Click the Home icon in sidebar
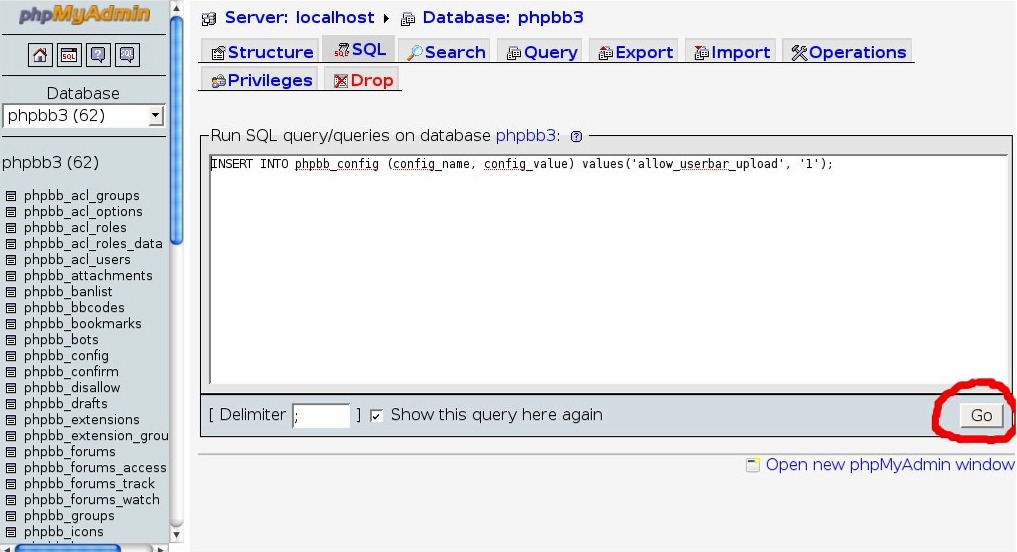 pos(40,55)
